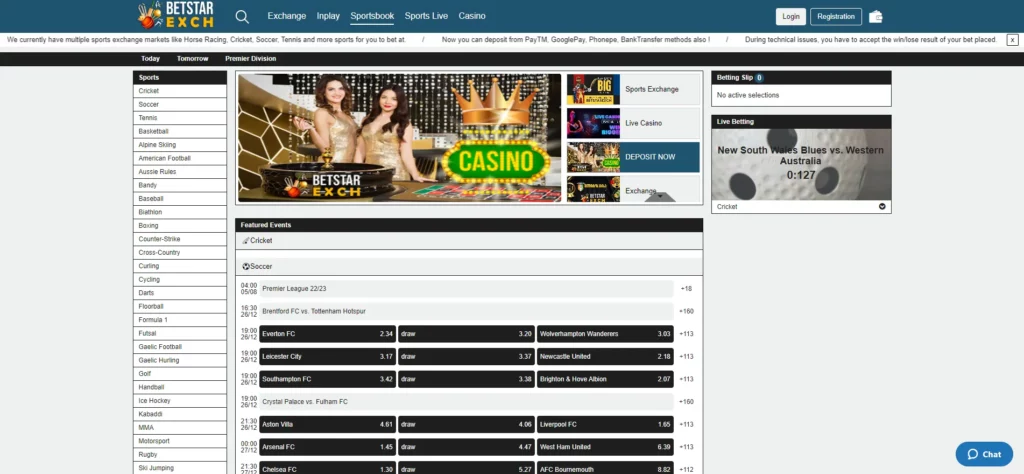Screen dimensions: 1024x474
Task: Select Everton FC odds 2.34
Action: point(327,334)
